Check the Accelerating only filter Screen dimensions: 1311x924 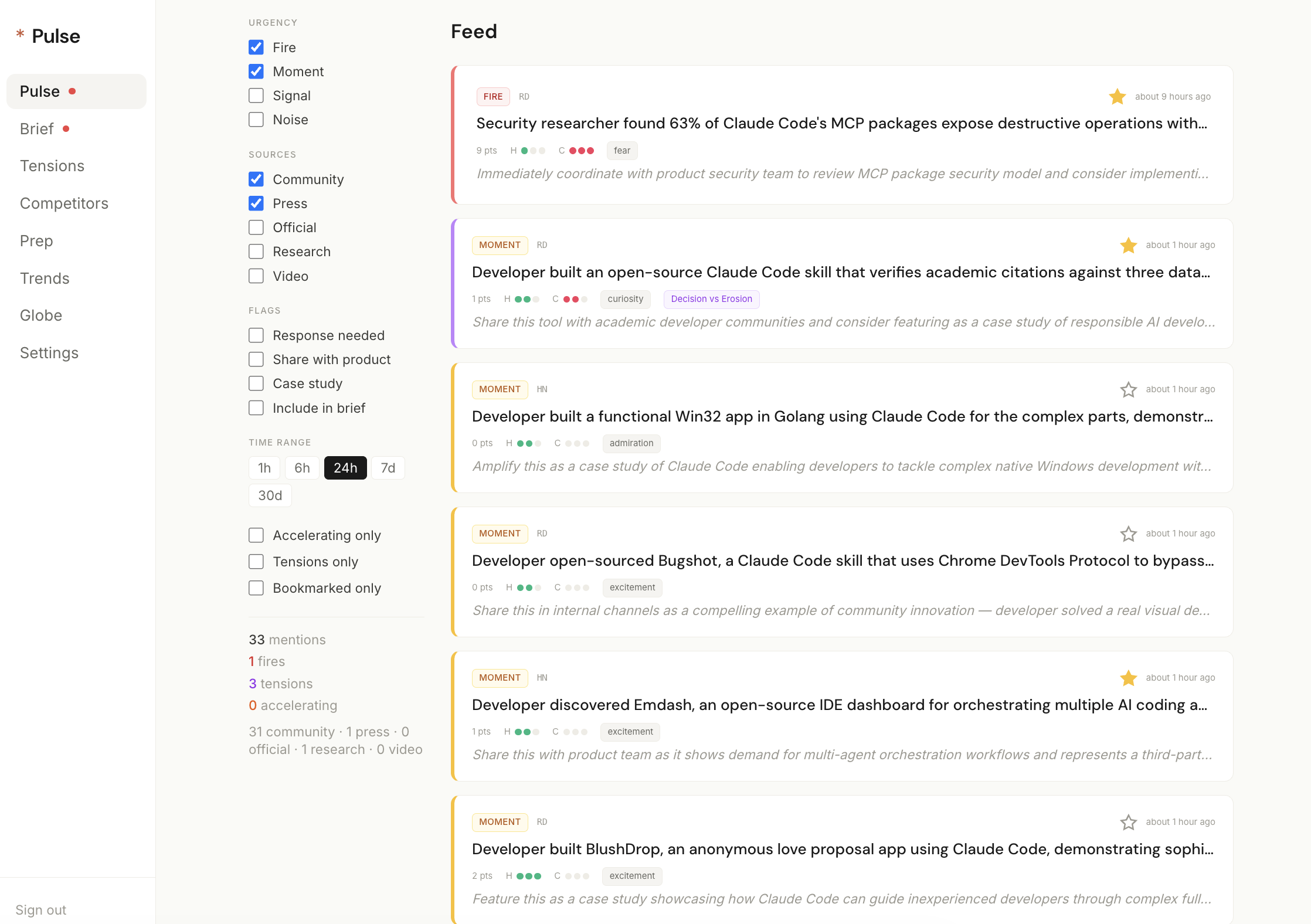[256, 535]
